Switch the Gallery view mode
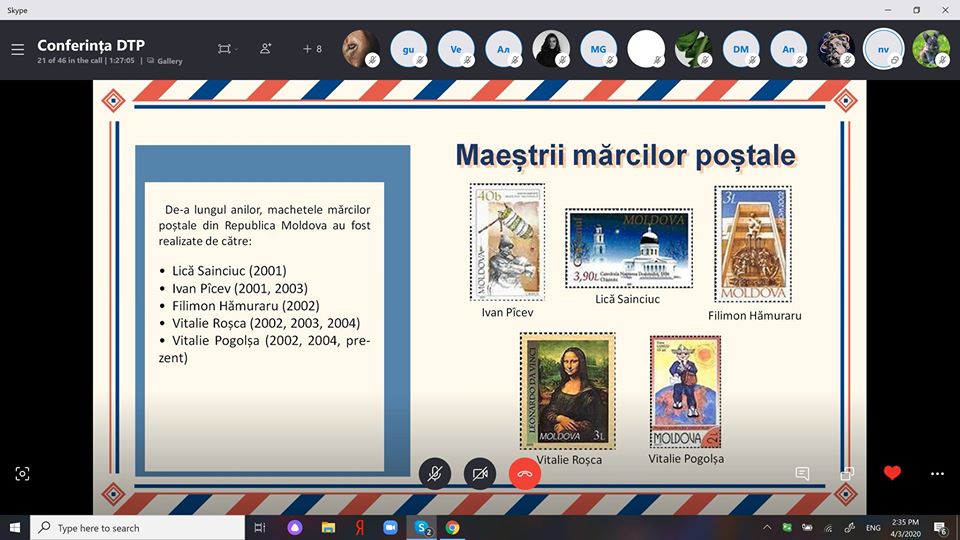960x540 pixels. [x=165, y=61]
